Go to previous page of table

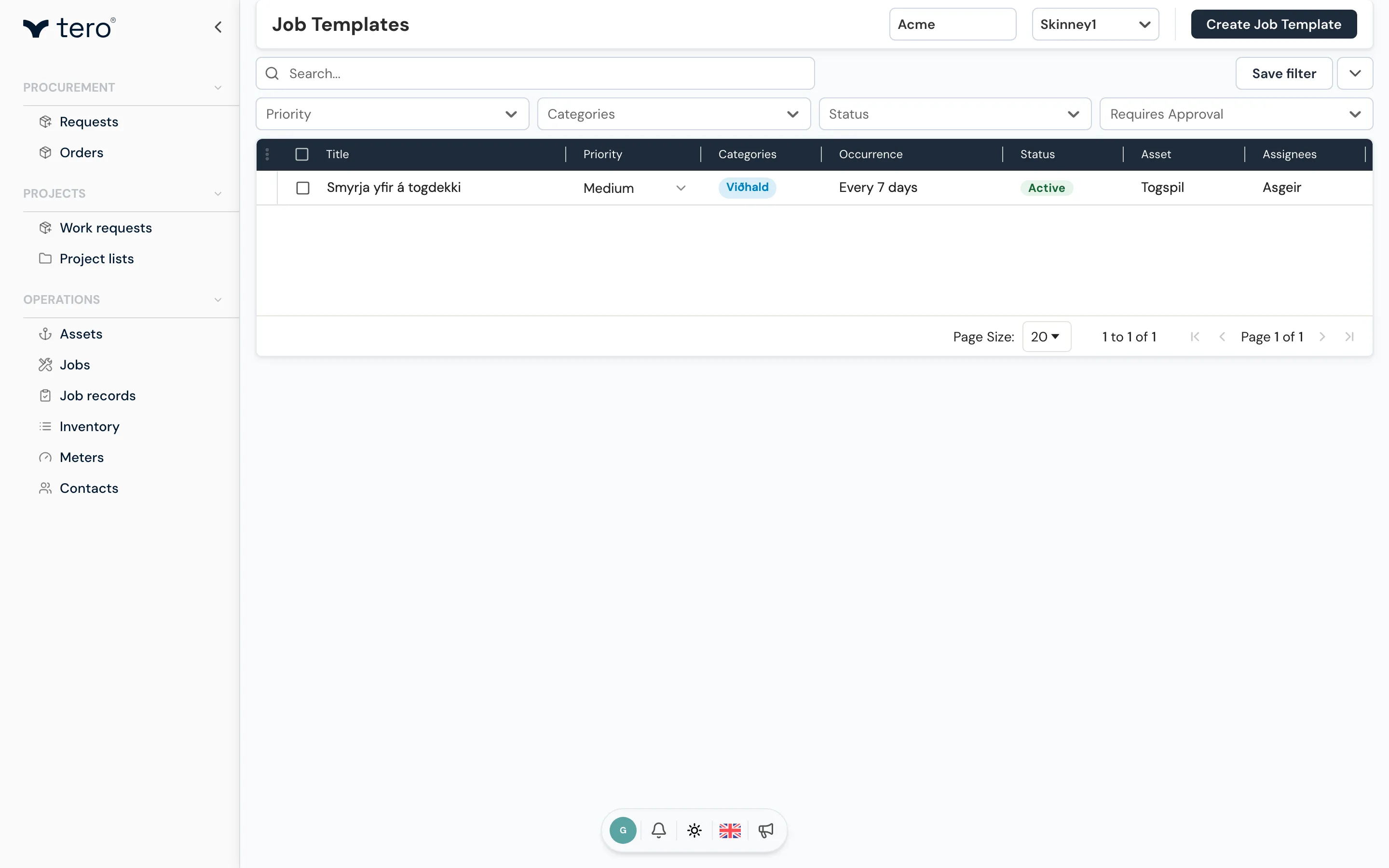point(1222,337)
